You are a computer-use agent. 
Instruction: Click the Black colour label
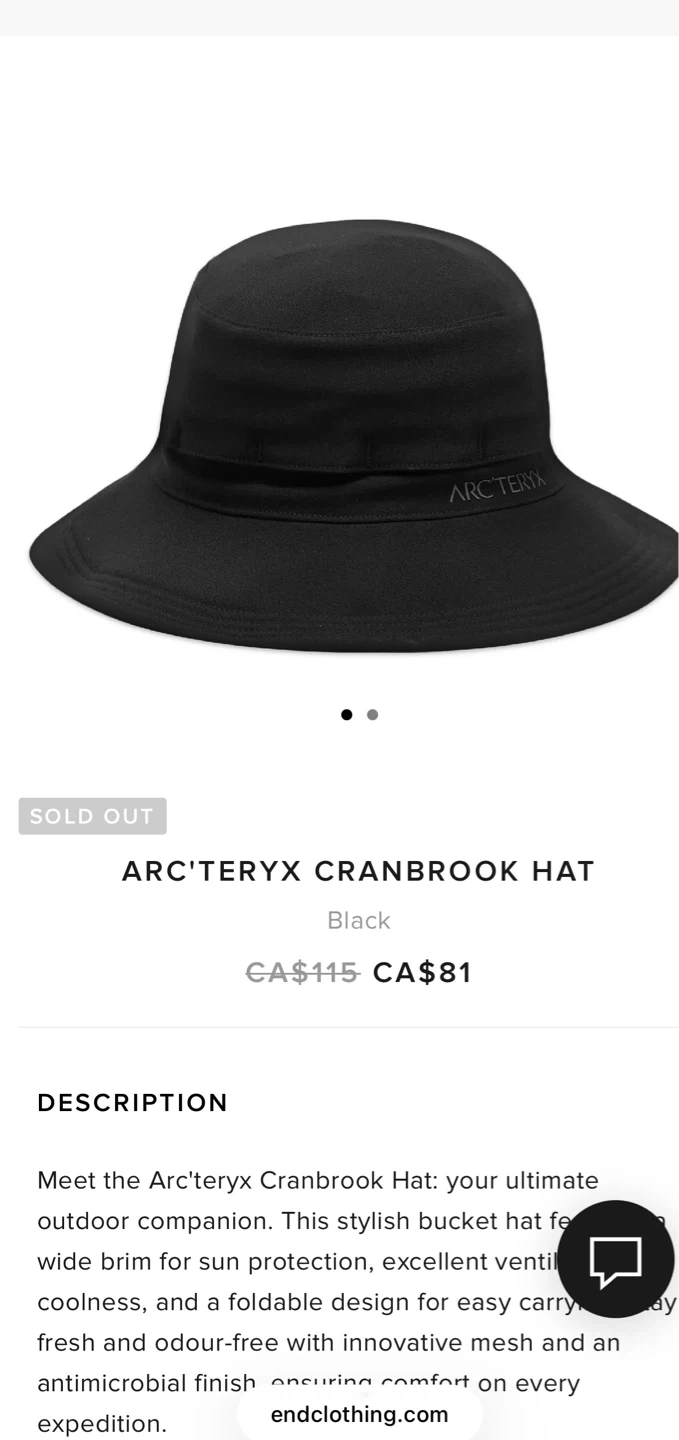358,920
